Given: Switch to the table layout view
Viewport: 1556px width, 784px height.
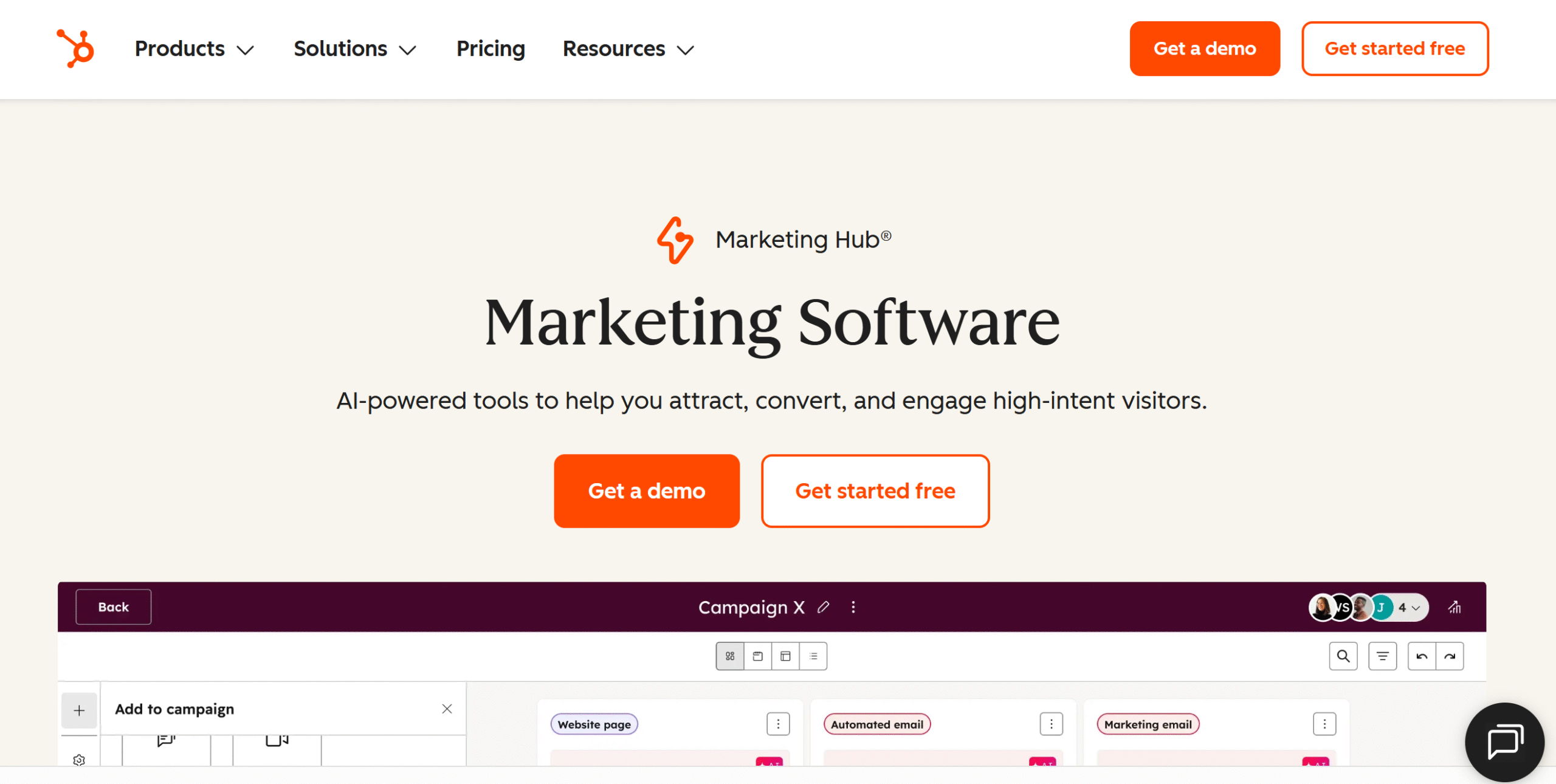Looking at the screenshot, I should pos(785,656).
